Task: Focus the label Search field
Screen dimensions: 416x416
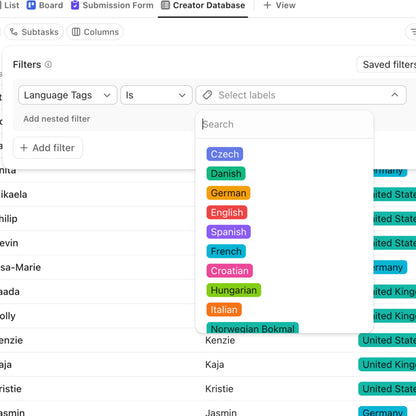Action: click(284, 124)
